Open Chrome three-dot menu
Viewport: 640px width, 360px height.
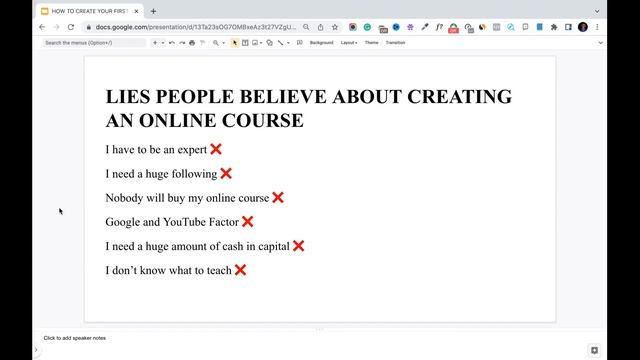(x=597, y=27)
